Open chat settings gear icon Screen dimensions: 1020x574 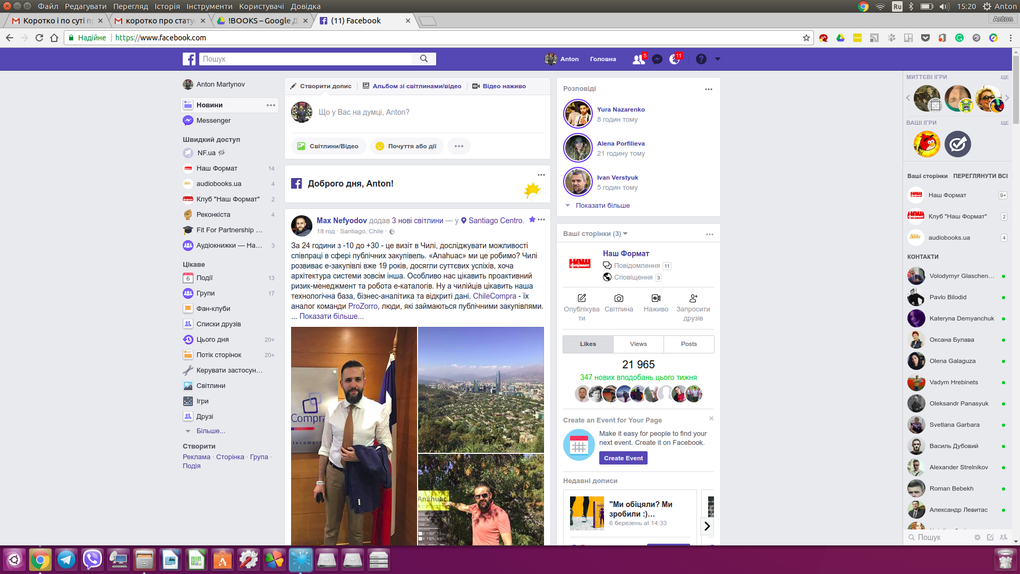point(977,538)
